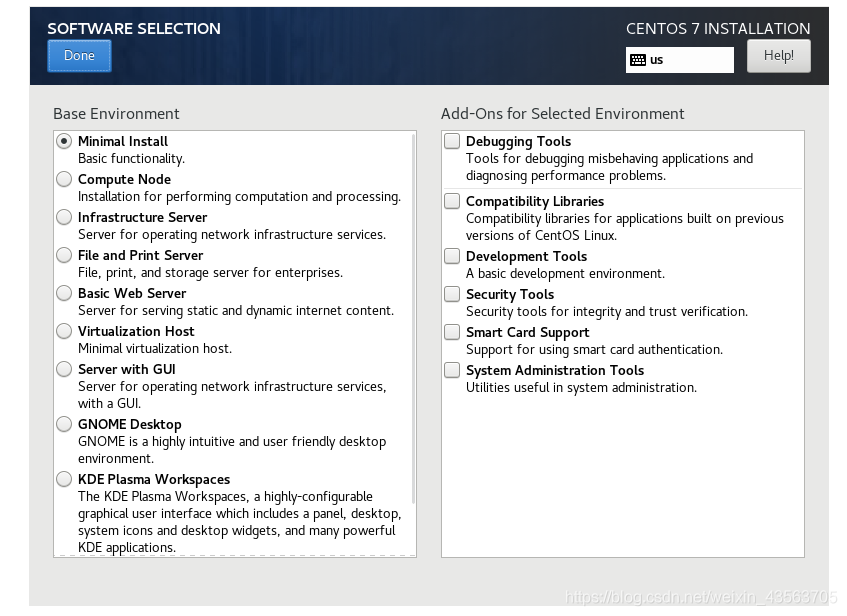Select the Basic Web Server radio button
Image resolution: width=847 pixels, height=616 pixels.
[x=64, y=293]
